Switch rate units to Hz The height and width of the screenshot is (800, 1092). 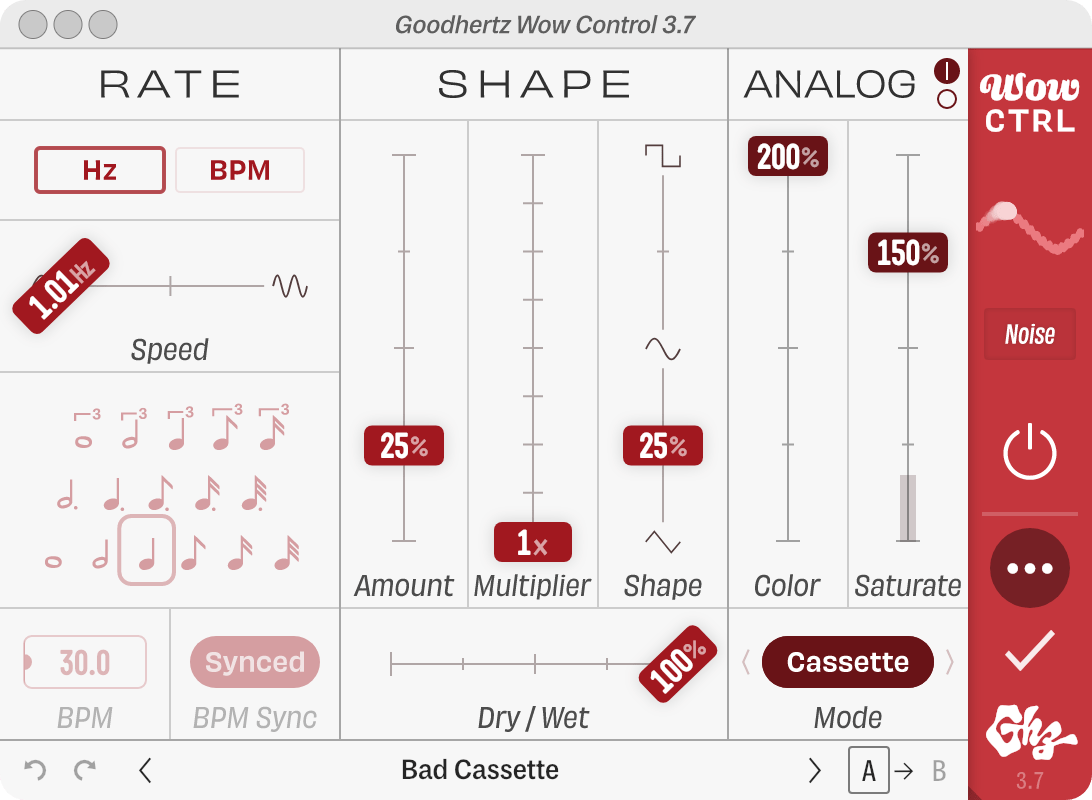(x=100, y=170)
